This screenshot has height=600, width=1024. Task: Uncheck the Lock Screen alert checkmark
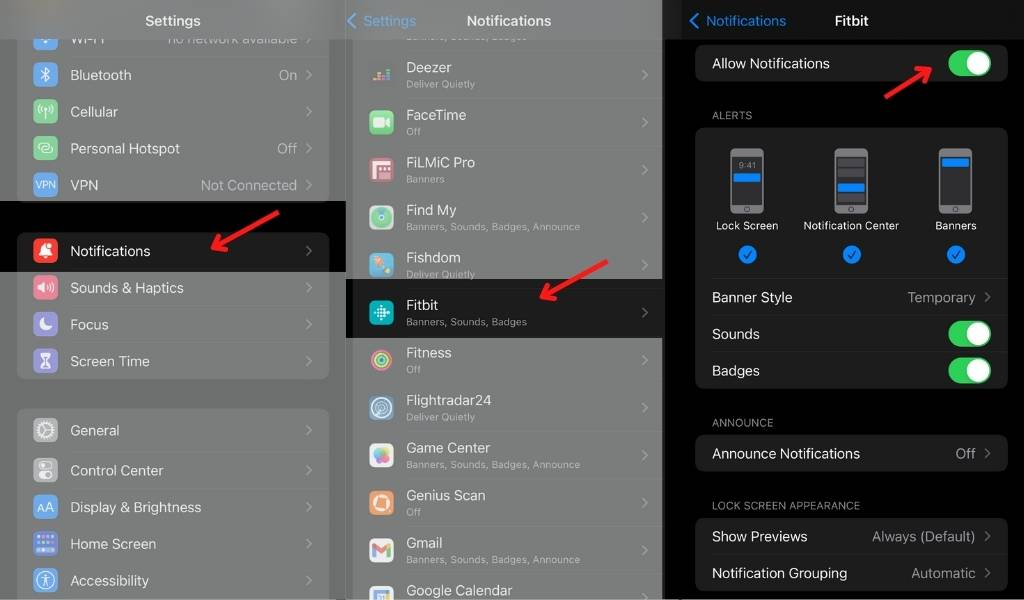(x=747, y=255)
